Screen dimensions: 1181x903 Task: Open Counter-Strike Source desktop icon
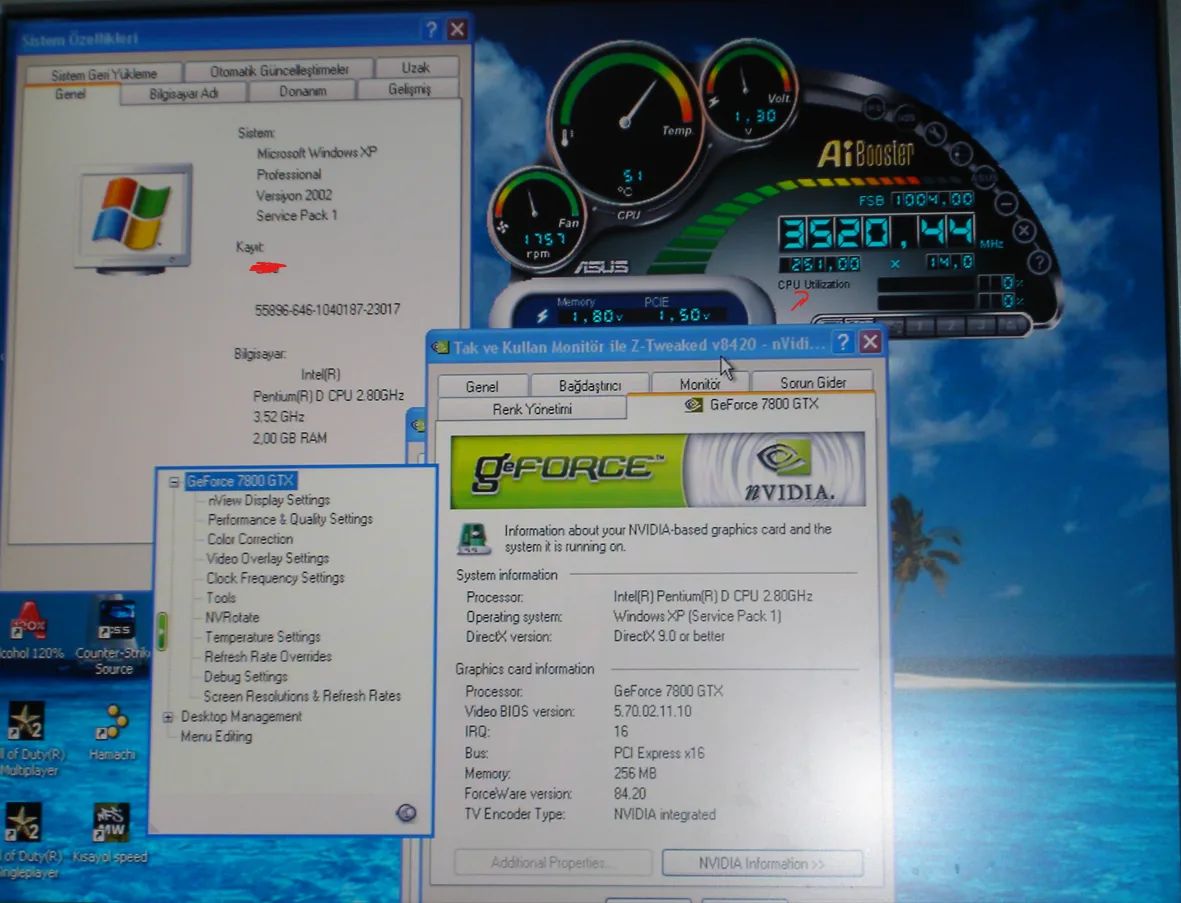114,637
